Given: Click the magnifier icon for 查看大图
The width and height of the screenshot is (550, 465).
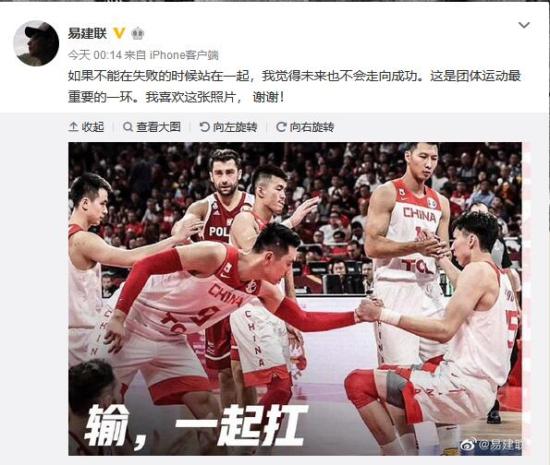Looking at the screenshot, I should 128,127.
